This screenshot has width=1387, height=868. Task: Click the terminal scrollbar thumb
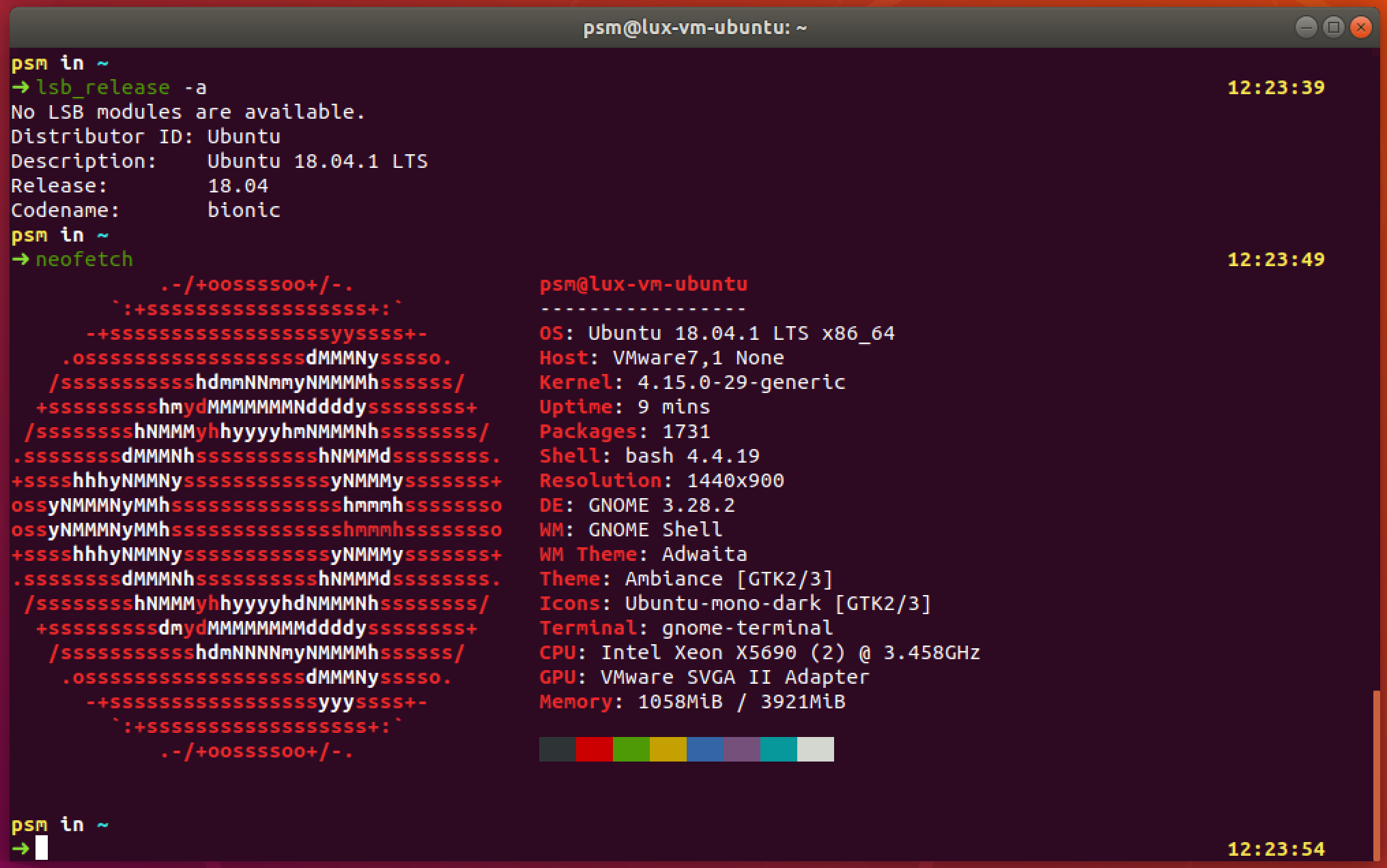tap(1376, 775)
